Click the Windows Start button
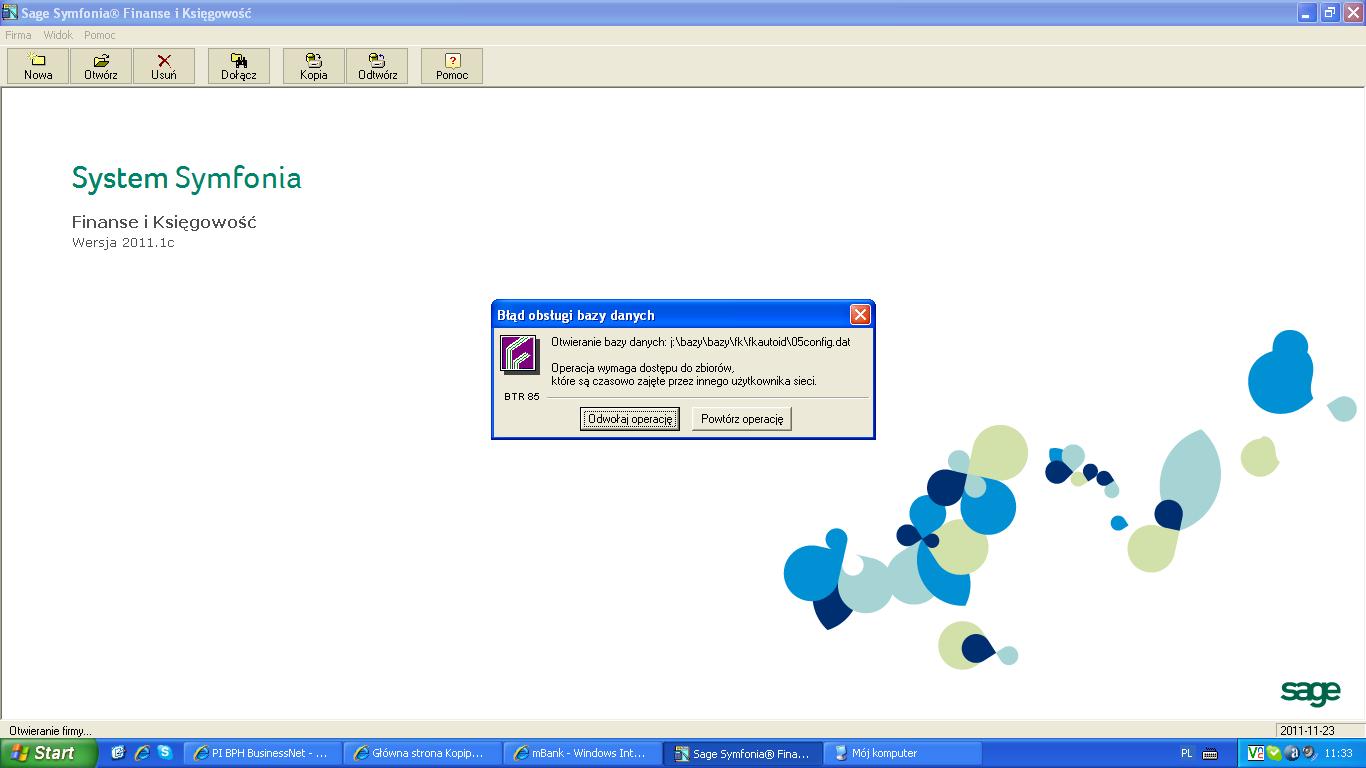The image size is (1366, 768). click(x=49, y=753)
